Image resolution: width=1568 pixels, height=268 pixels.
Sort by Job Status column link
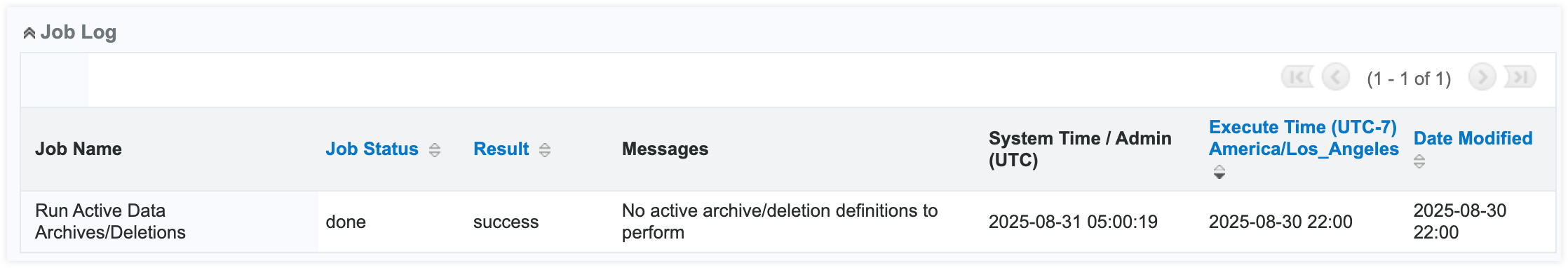(x=372, y=149)
